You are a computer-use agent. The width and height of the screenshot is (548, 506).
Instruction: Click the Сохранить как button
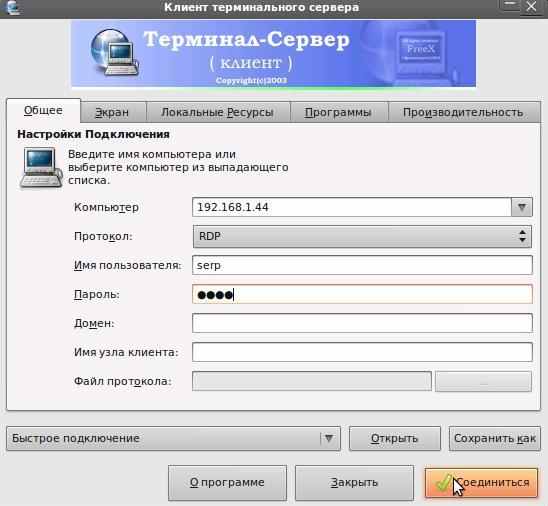495,438
